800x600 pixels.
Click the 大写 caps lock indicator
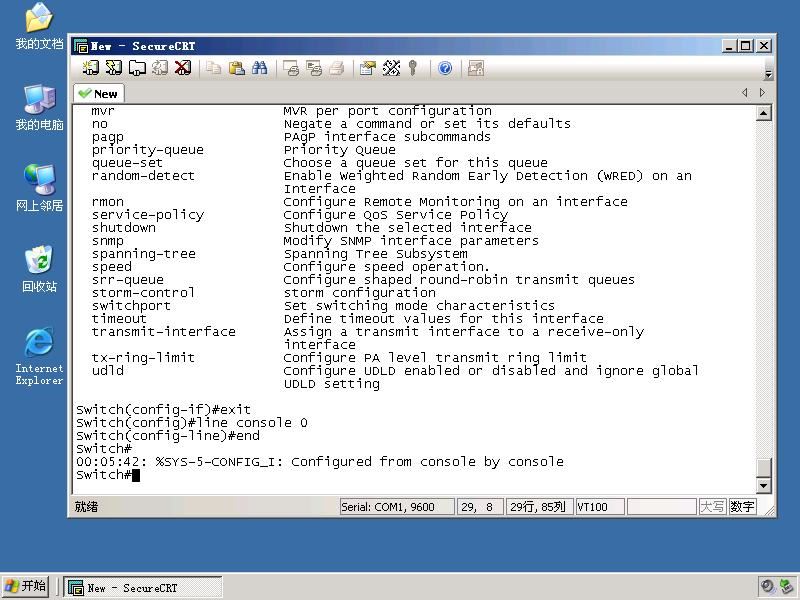[x=712, y=507]
